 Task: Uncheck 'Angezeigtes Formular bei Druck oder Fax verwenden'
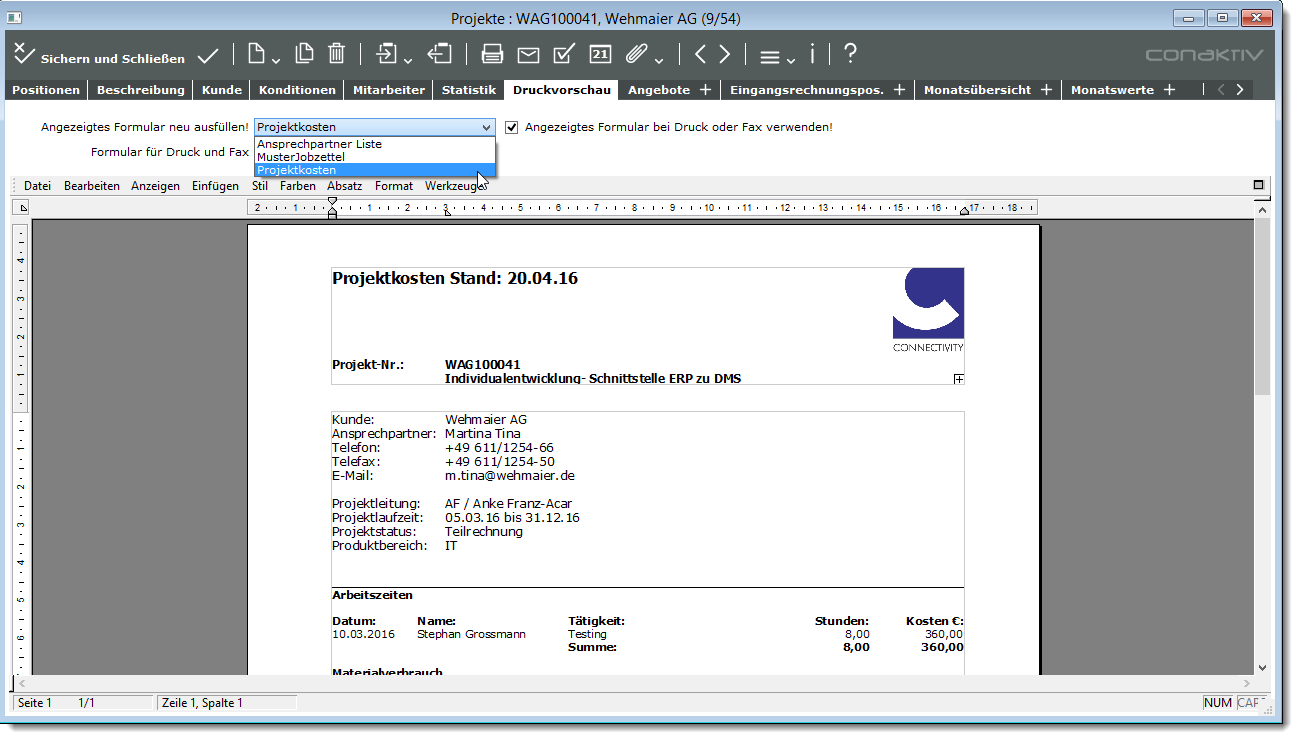(x=512, y=127)
